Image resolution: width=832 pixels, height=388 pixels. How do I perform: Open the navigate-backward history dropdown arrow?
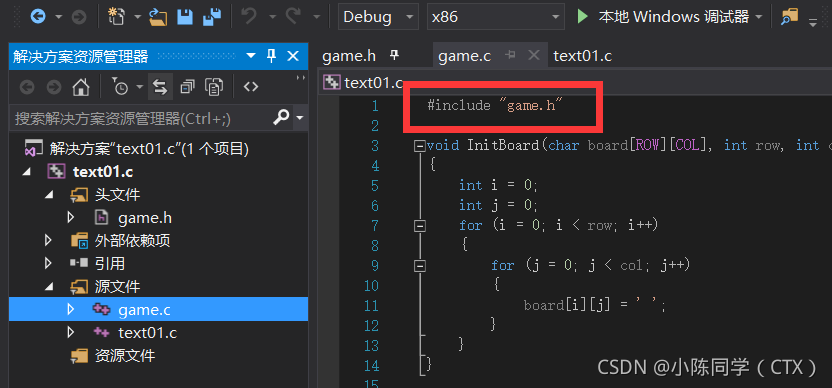[58, 17]
